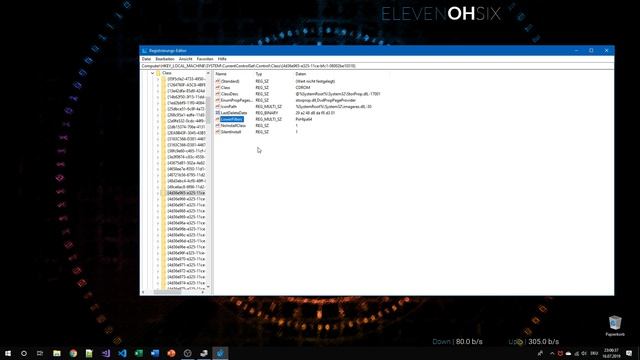Click the string icon beside ClassDesc

pyautogui.click(x=218, y=94)
